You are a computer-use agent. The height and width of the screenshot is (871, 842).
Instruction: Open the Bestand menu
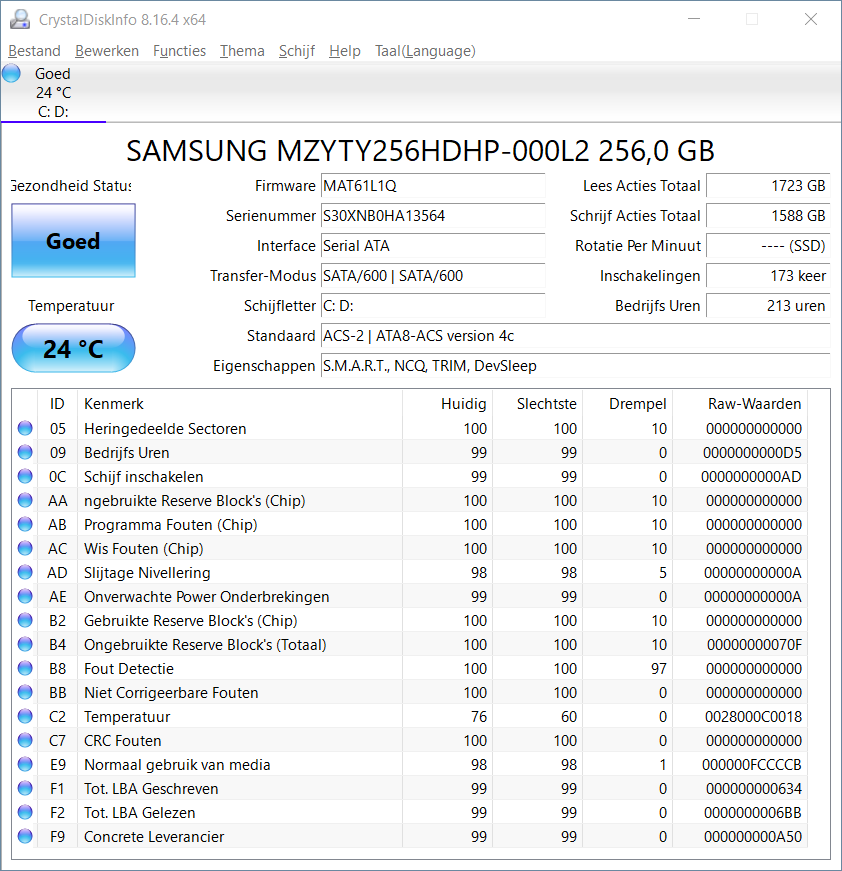click(34, 50)
